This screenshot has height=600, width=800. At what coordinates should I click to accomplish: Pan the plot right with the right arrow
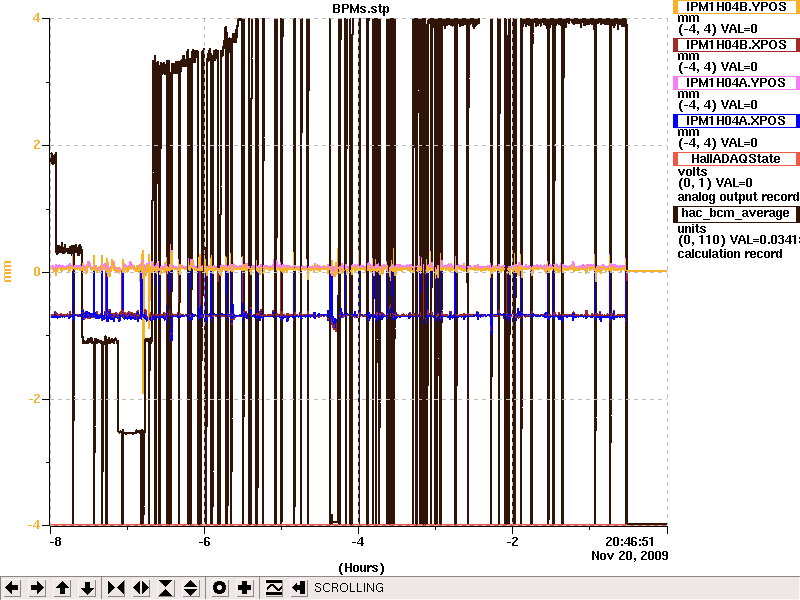[37, 588]
